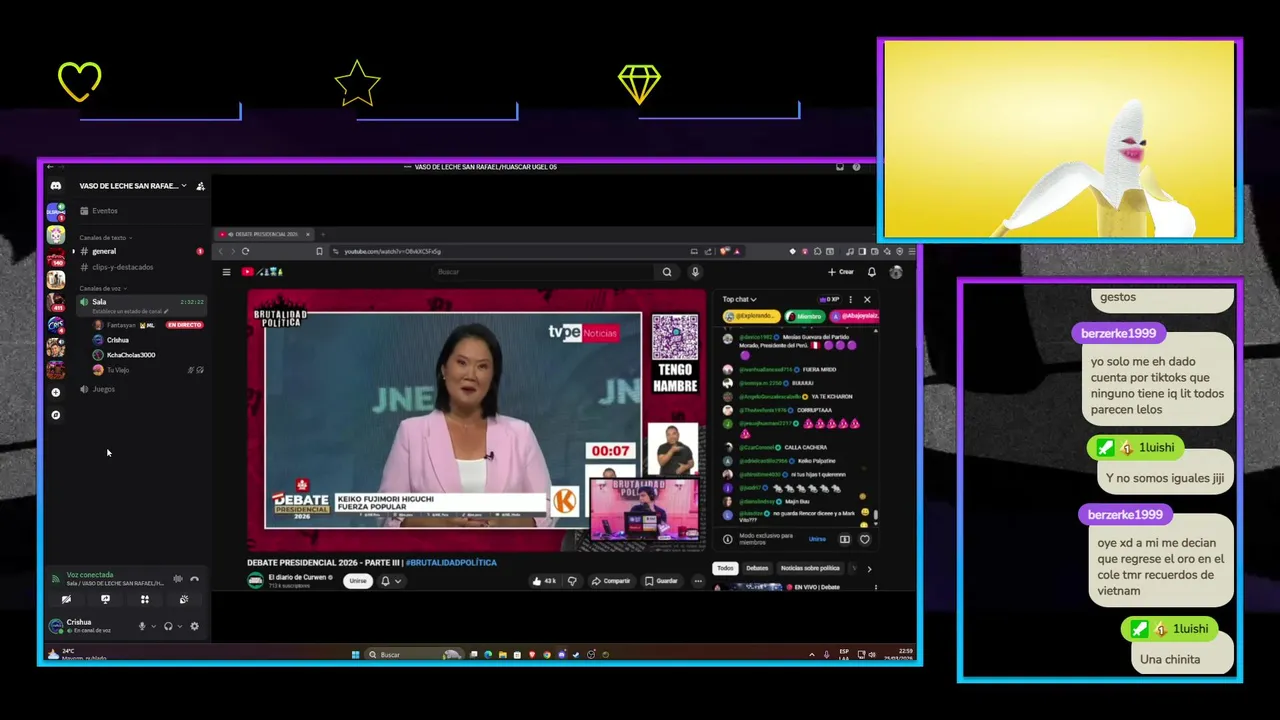1280x720 pixels.
Task: Open live chat three-dot options
Action: tap(851, 299)
